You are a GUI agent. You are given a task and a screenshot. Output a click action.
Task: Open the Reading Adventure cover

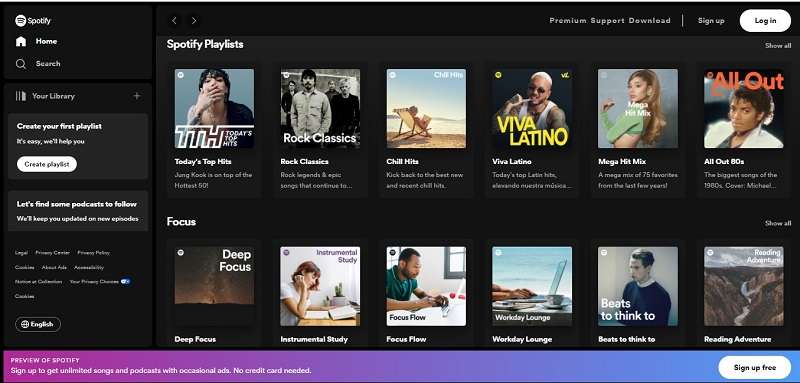(744, 286)
